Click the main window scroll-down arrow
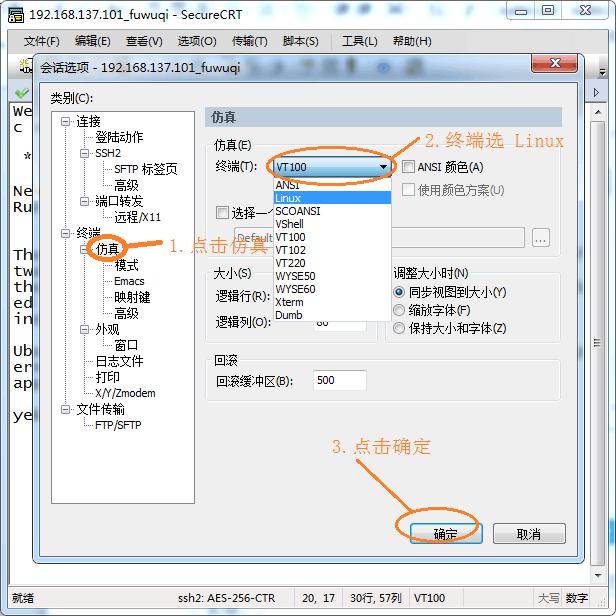This screenshot has width=616, height=616. [598, 576]
